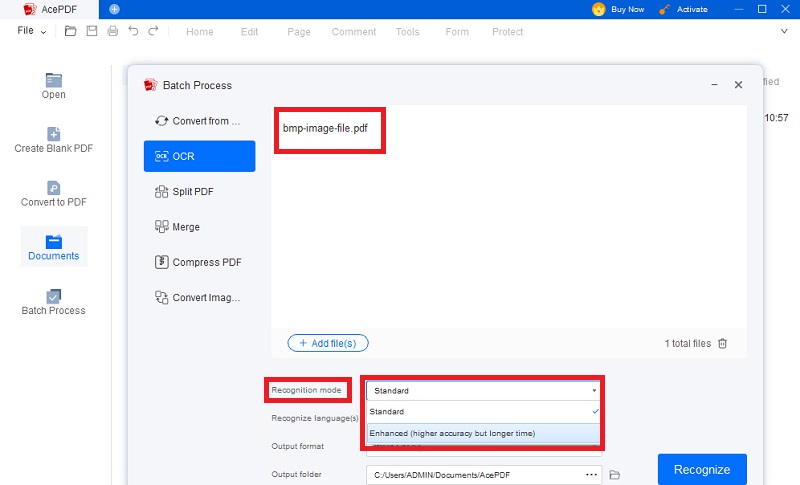800x485 pixels.
Task: Click the Batch Process sidebar icon
Action: (x=54, y=296)
